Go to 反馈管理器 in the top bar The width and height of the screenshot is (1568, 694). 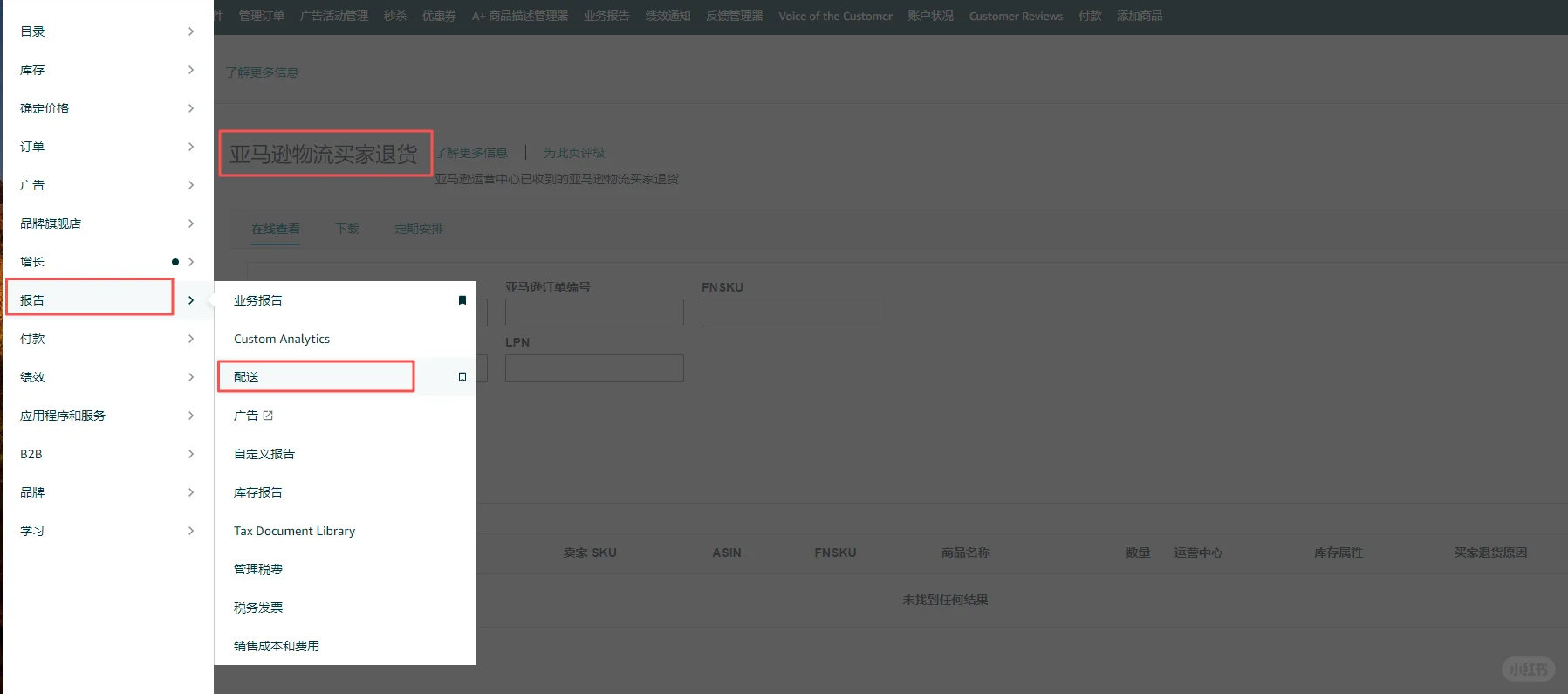[735, 16]
